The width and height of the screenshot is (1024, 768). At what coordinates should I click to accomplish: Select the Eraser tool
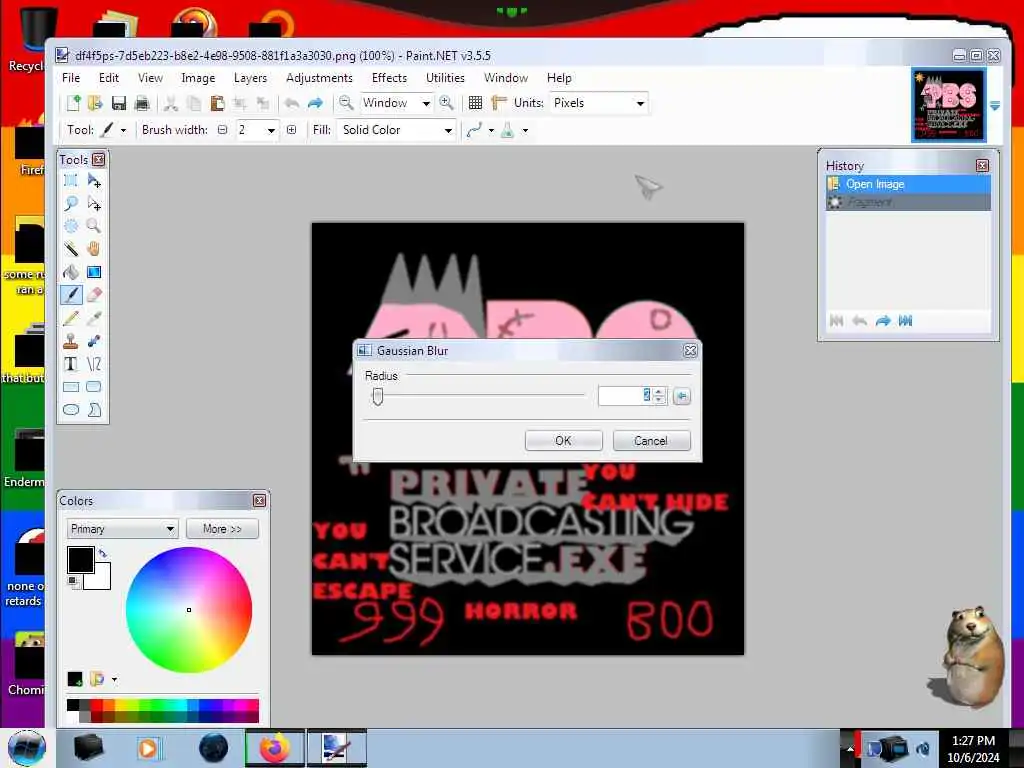(94, 295)
